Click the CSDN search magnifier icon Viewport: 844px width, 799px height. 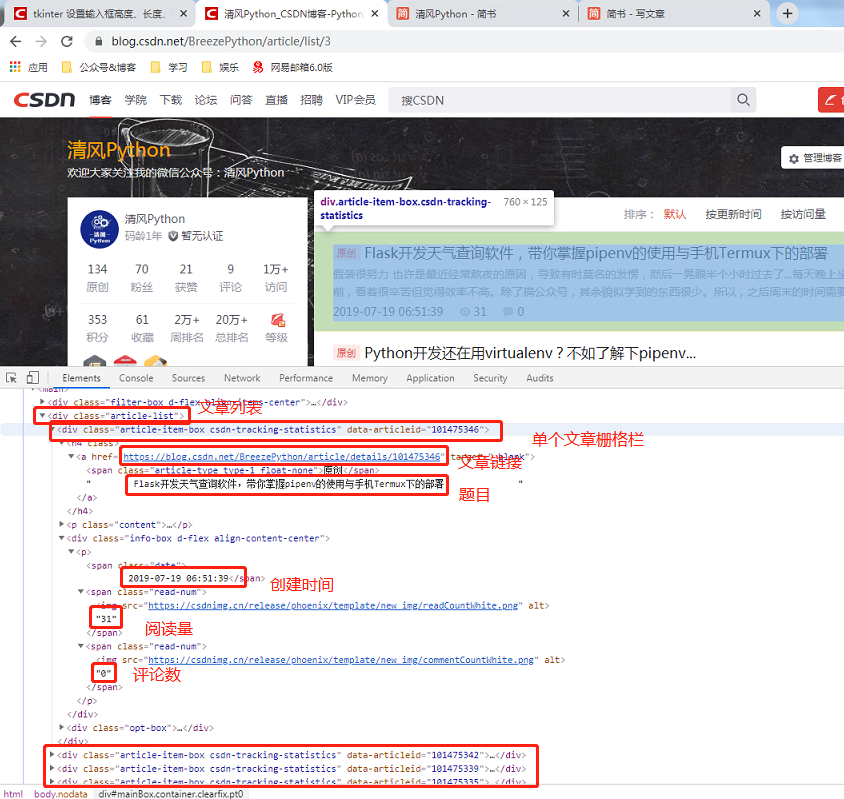[743, 100]
